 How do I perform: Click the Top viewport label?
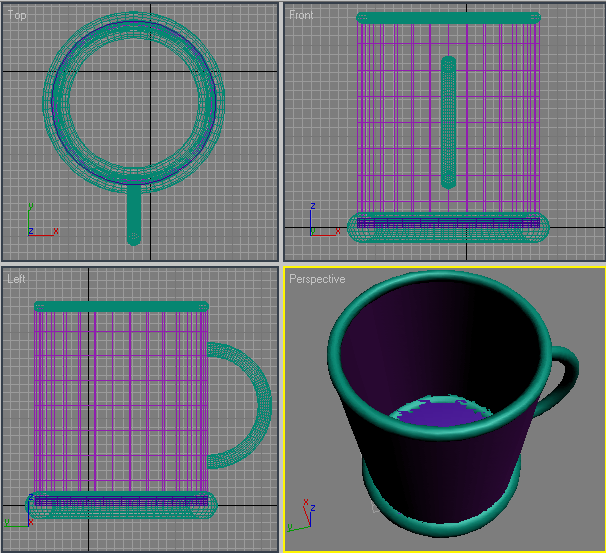click(18, 15)
